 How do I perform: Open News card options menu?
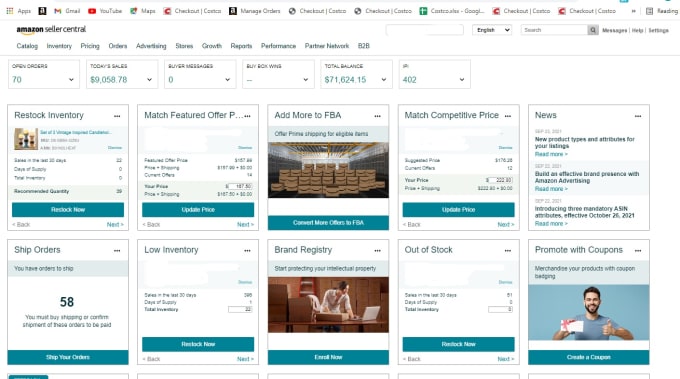pos(638,116)
